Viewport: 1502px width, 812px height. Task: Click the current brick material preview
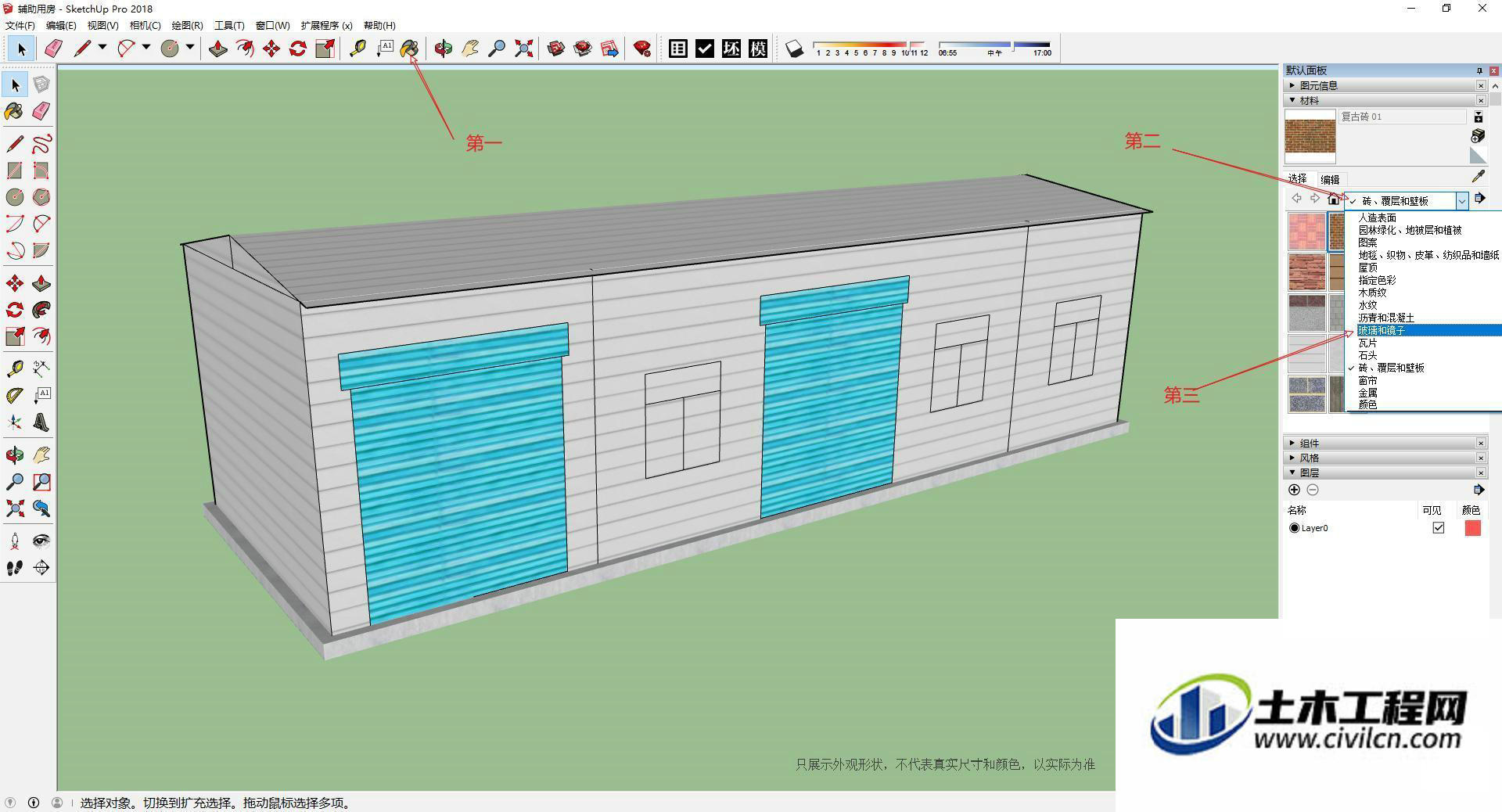click(1310, 136)
